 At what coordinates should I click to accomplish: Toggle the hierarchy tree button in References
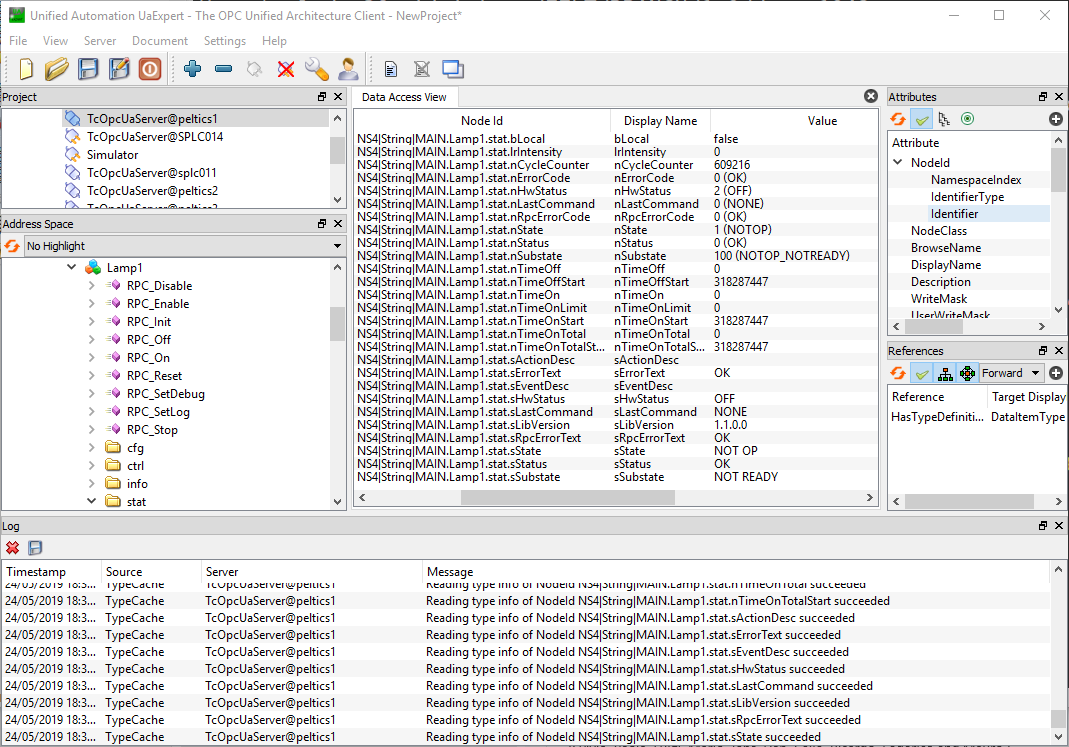tap(944, 373)
